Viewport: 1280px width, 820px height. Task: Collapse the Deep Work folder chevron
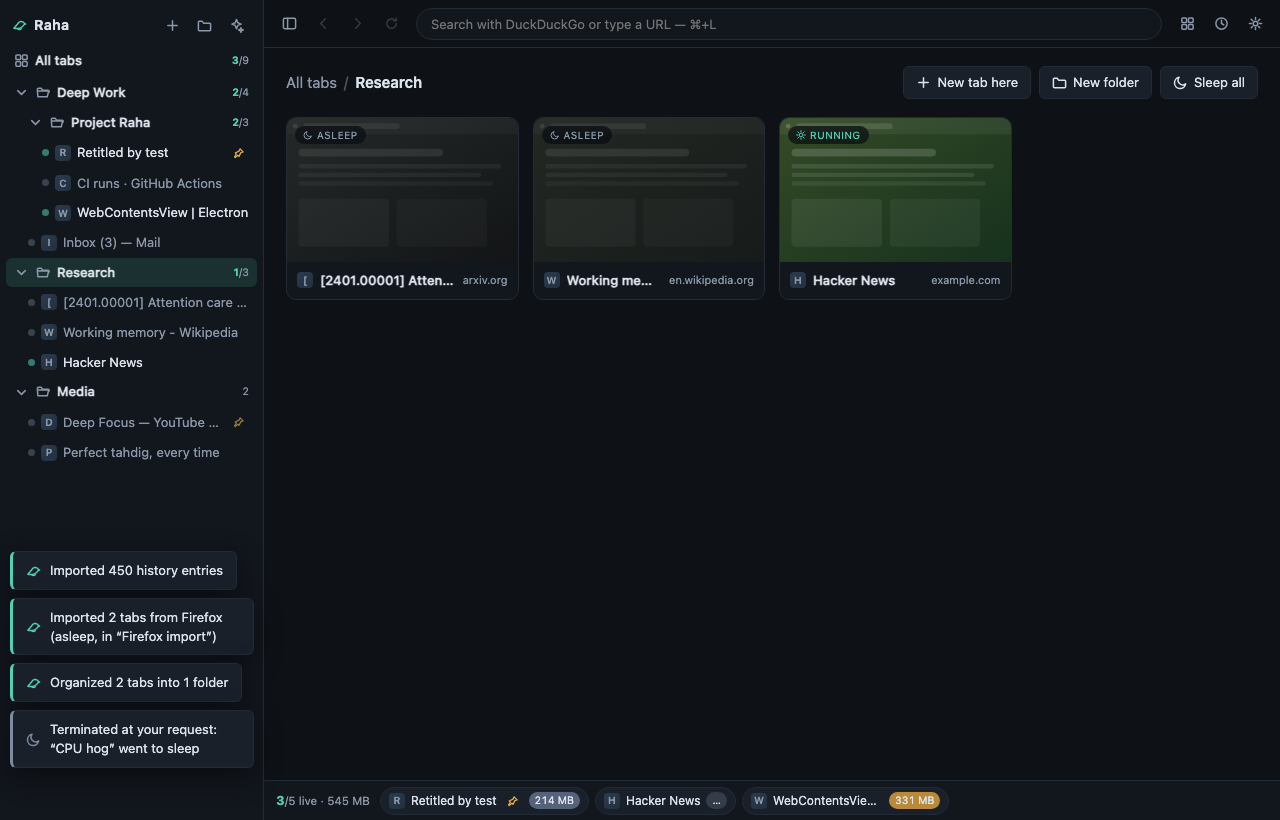[x=22, y=92]
